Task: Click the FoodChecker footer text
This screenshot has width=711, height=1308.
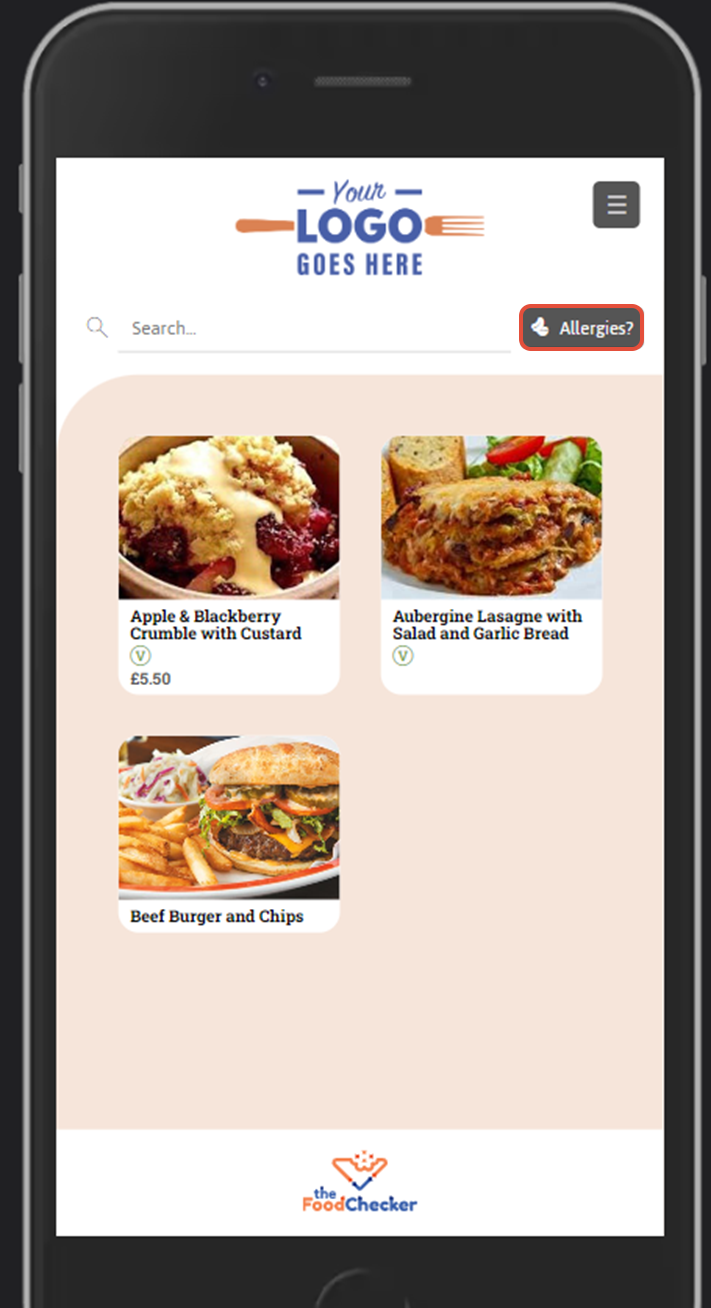Action: coord(360,1203)
